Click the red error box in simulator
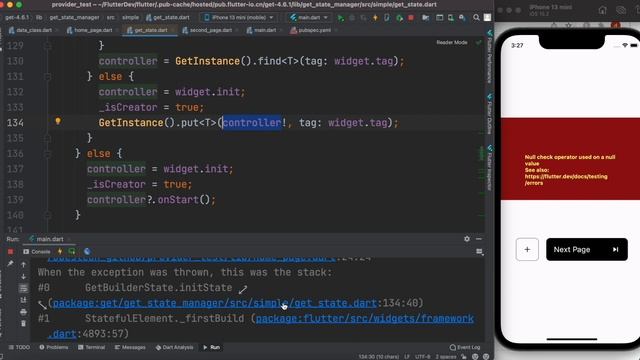The width and height of the screenshot is (640, 360). coord(570,159)
